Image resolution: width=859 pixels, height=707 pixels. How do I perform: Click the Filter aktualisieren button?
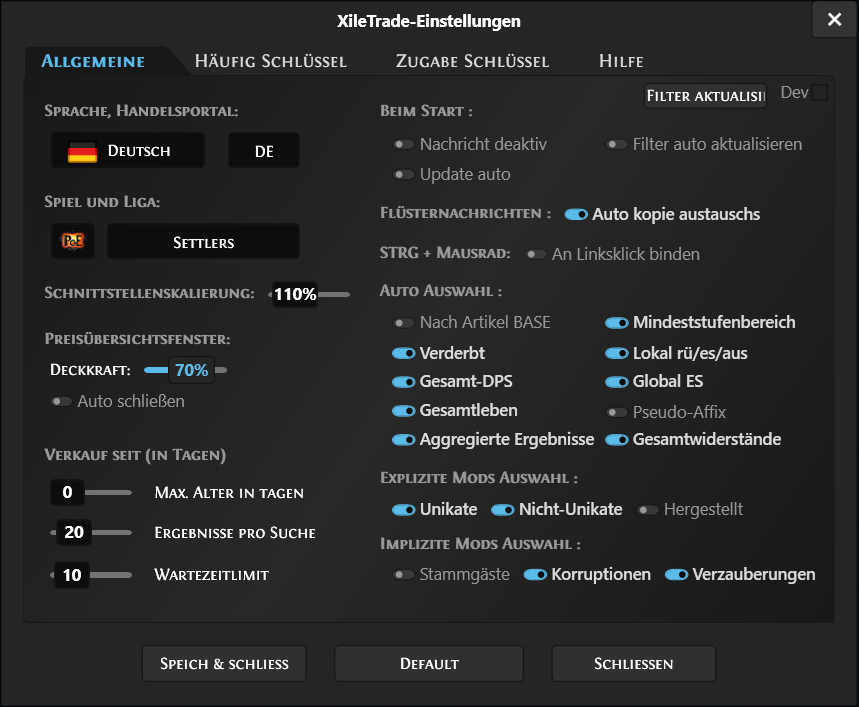(705, 96)
